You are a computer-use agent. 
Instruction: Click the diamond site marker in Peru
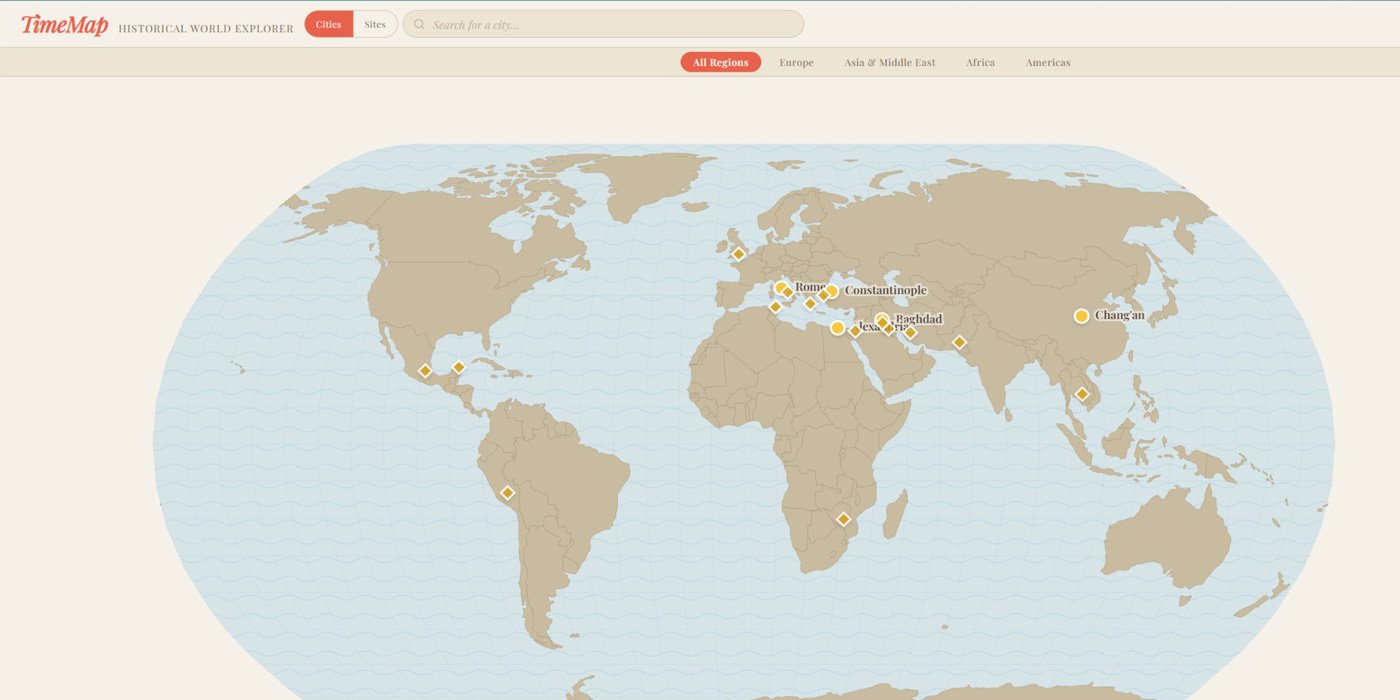[507, 492]
